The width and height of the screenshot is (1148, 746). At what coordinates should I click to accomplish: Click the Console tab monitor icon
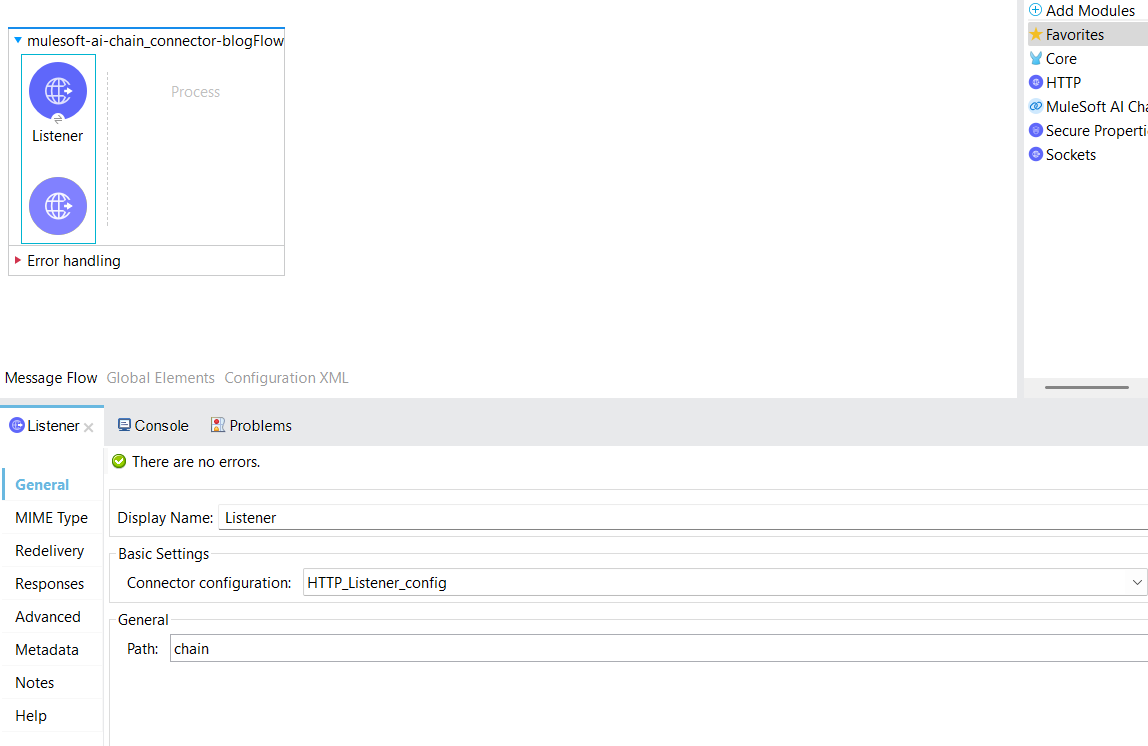pos(124,425)
